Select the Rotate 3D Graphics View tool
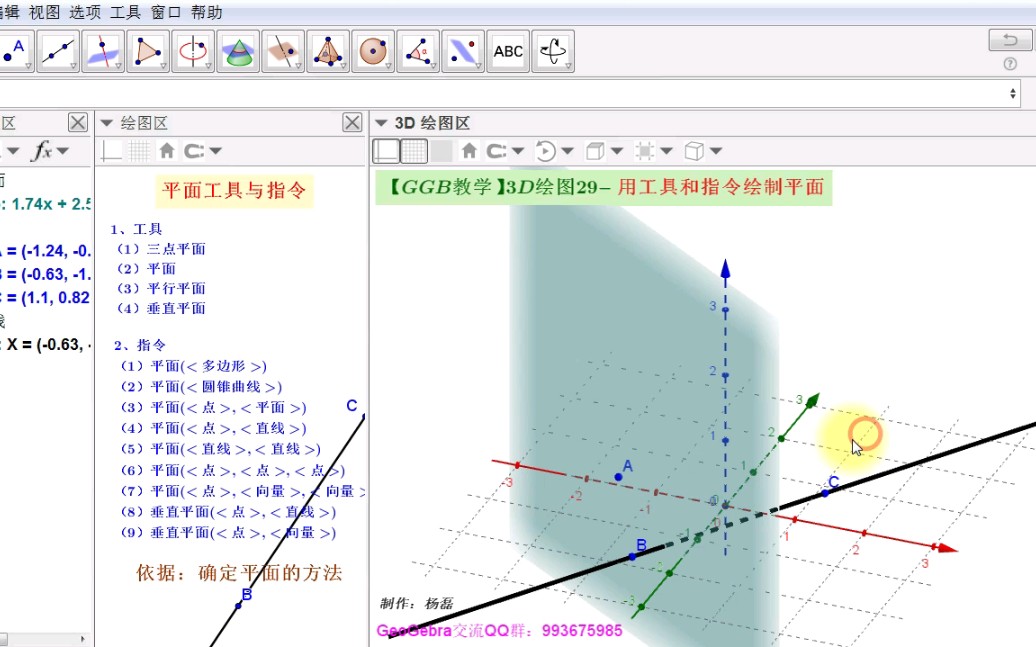This screenshot has height=647, width=1036. coord(553,49)
